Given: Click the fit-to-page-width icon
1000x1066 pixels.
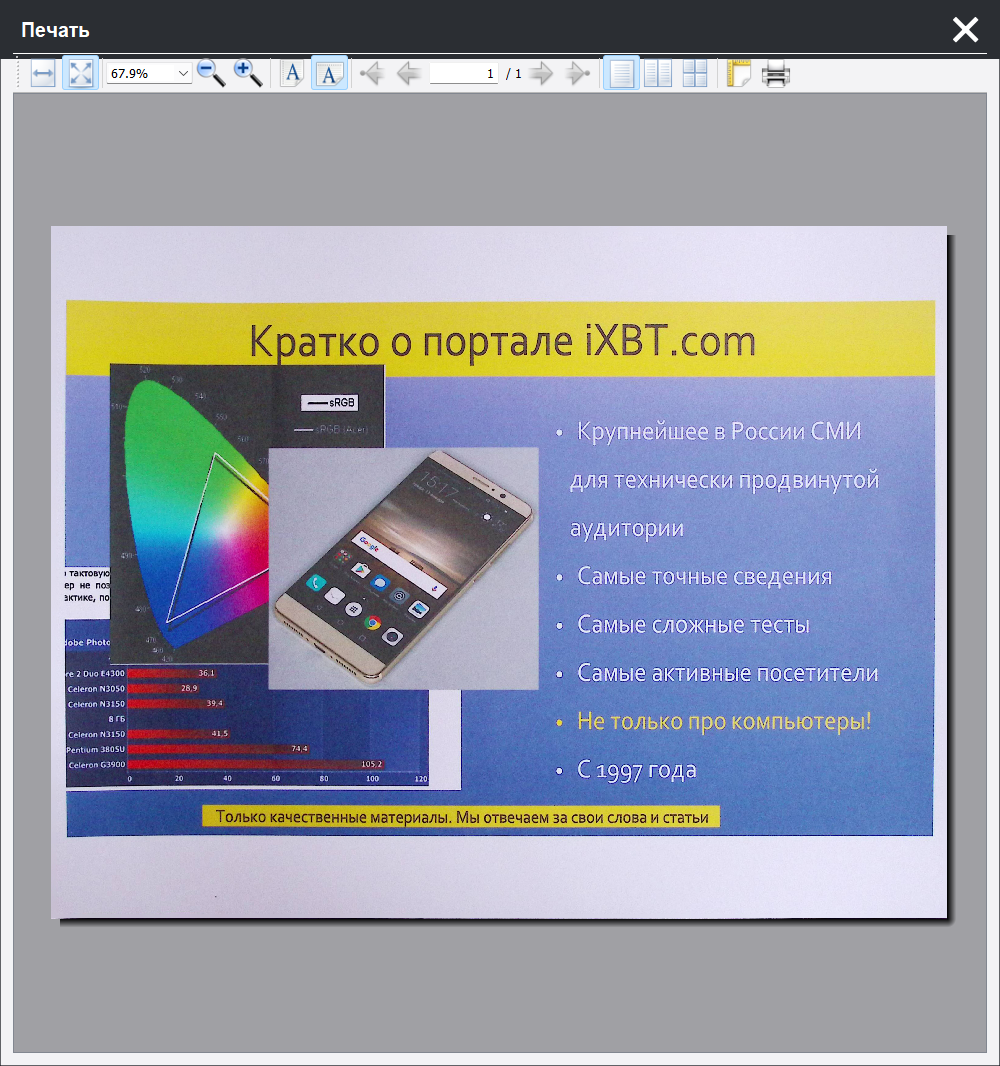Looking at the screenshot, I should (43, 73).
